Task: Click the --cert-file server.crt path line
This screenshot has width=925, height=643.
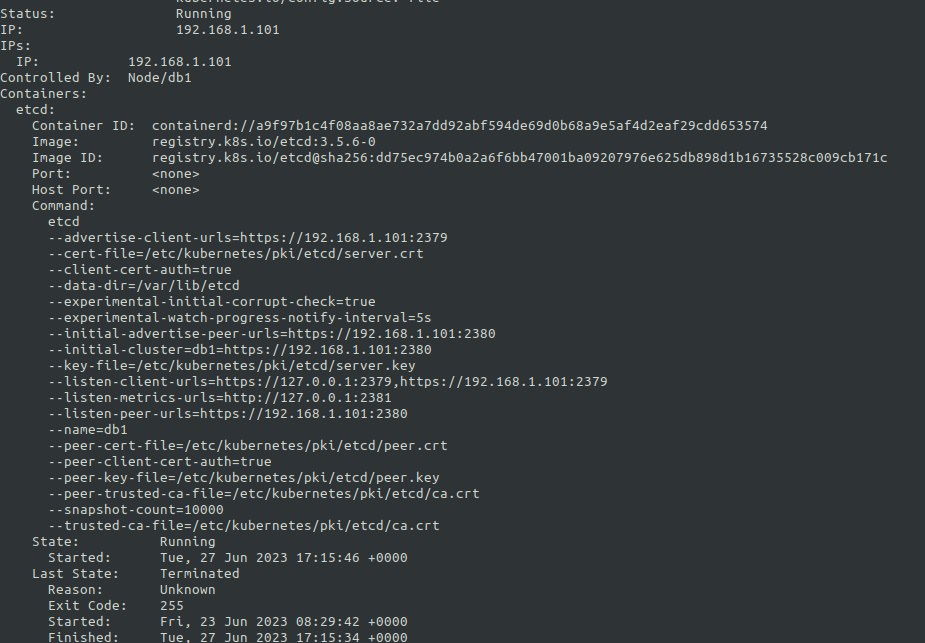Action: tap(235, 254)
